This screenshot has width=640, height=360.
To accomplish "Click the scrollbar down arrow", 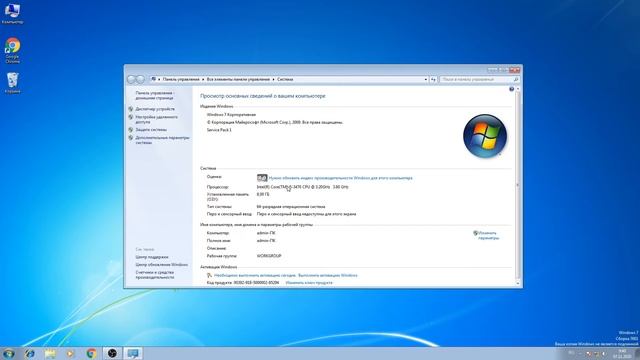I will pyautogui.click(x=518, y=283).
